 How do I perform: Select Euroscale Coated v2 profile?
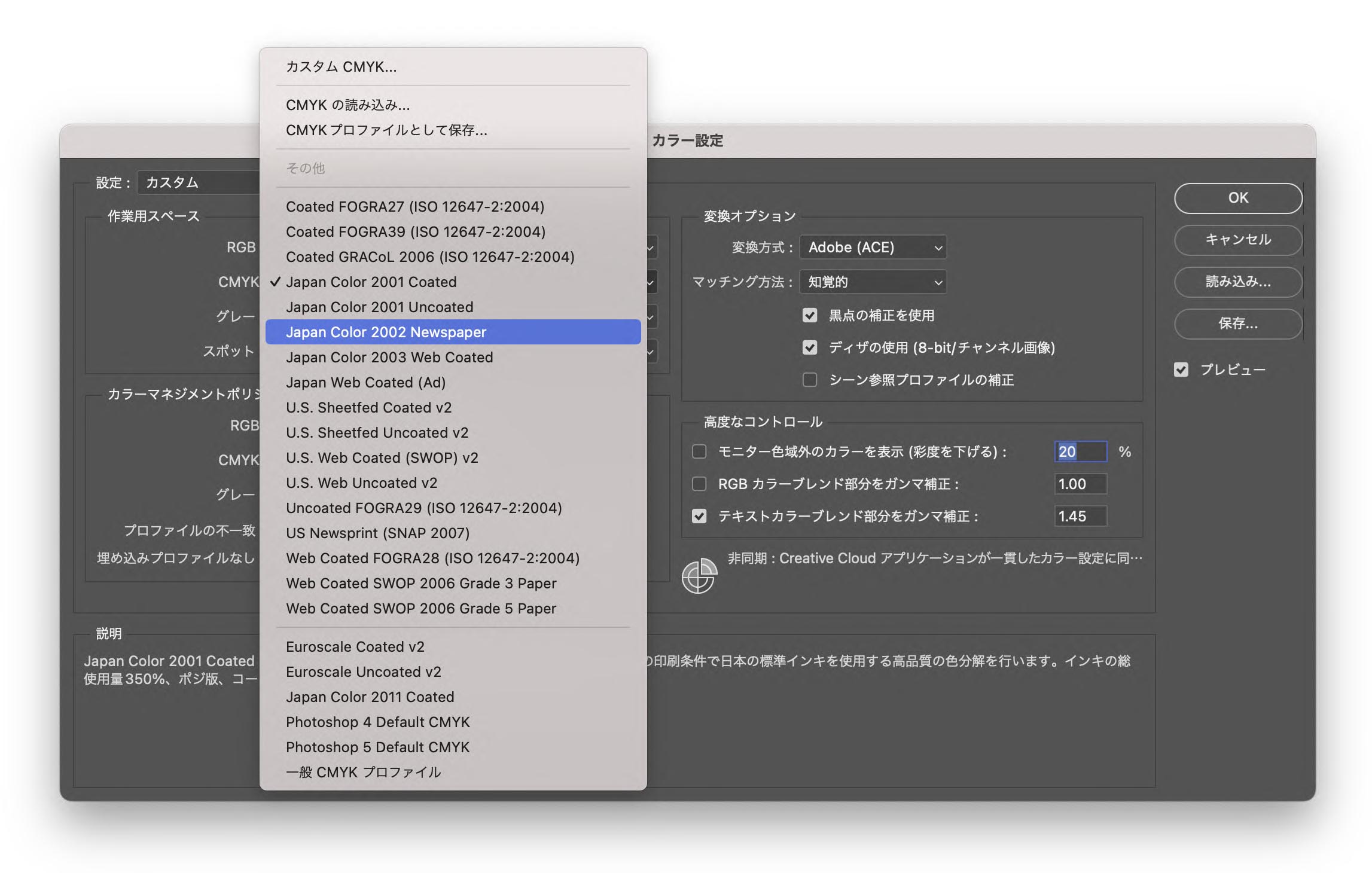(x=453, y=646)
